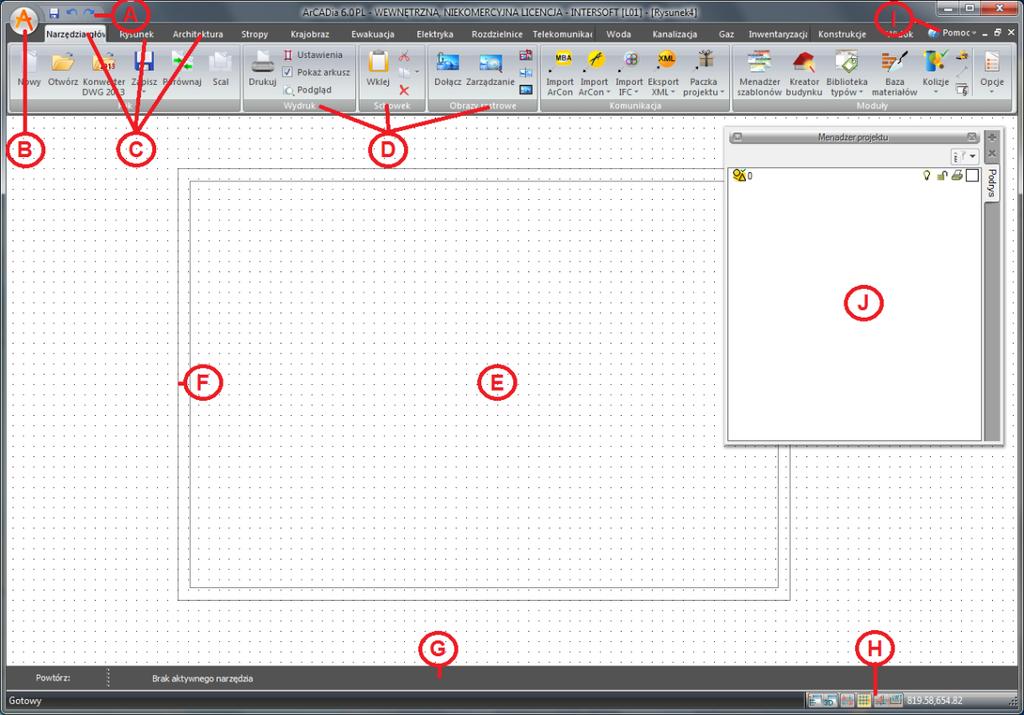Click the undo arrow in quick access toolbar
Viewport: 1024px width, 715px height.
72,13
